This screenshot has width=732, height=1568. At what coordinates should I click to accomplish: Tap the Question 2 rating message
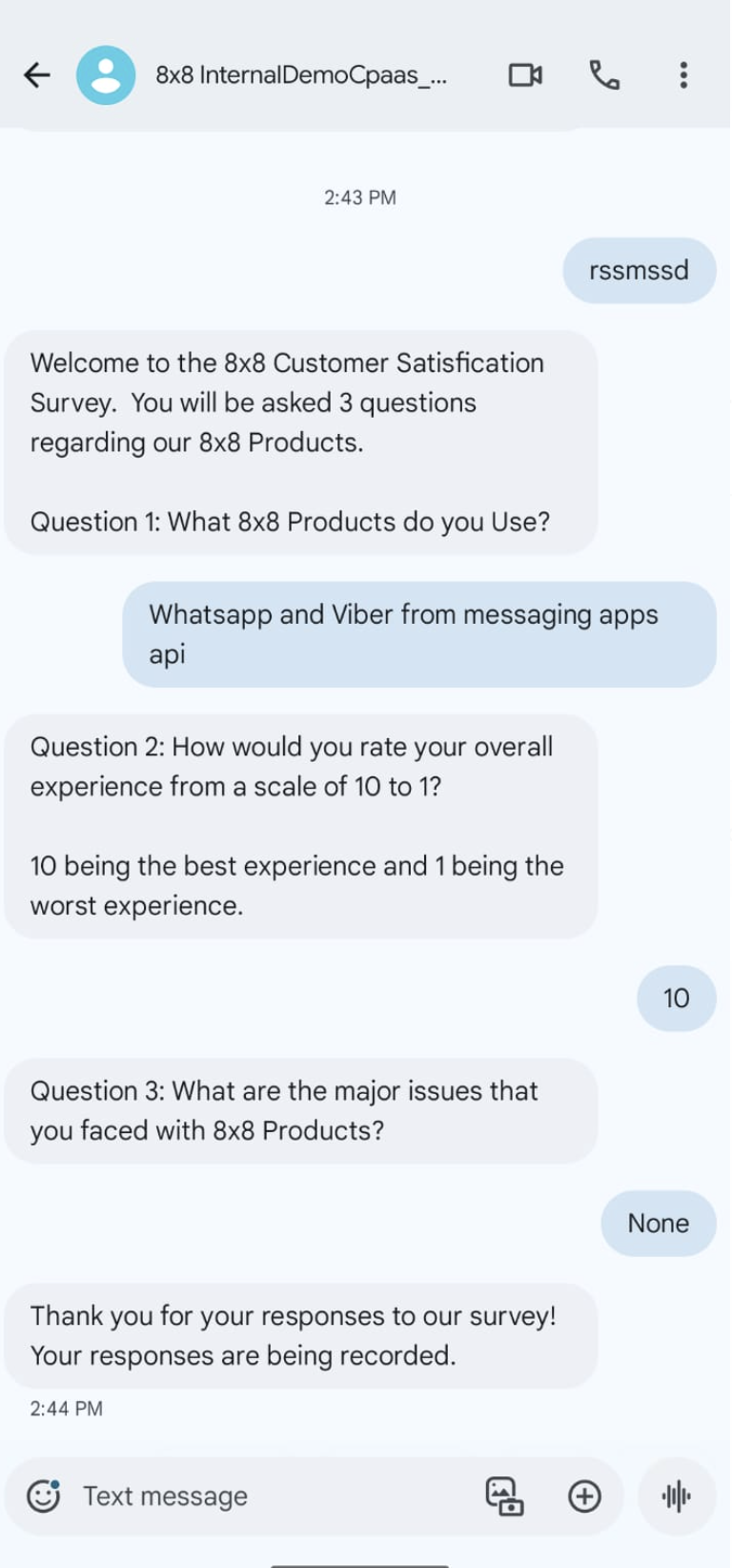[300, 826]
